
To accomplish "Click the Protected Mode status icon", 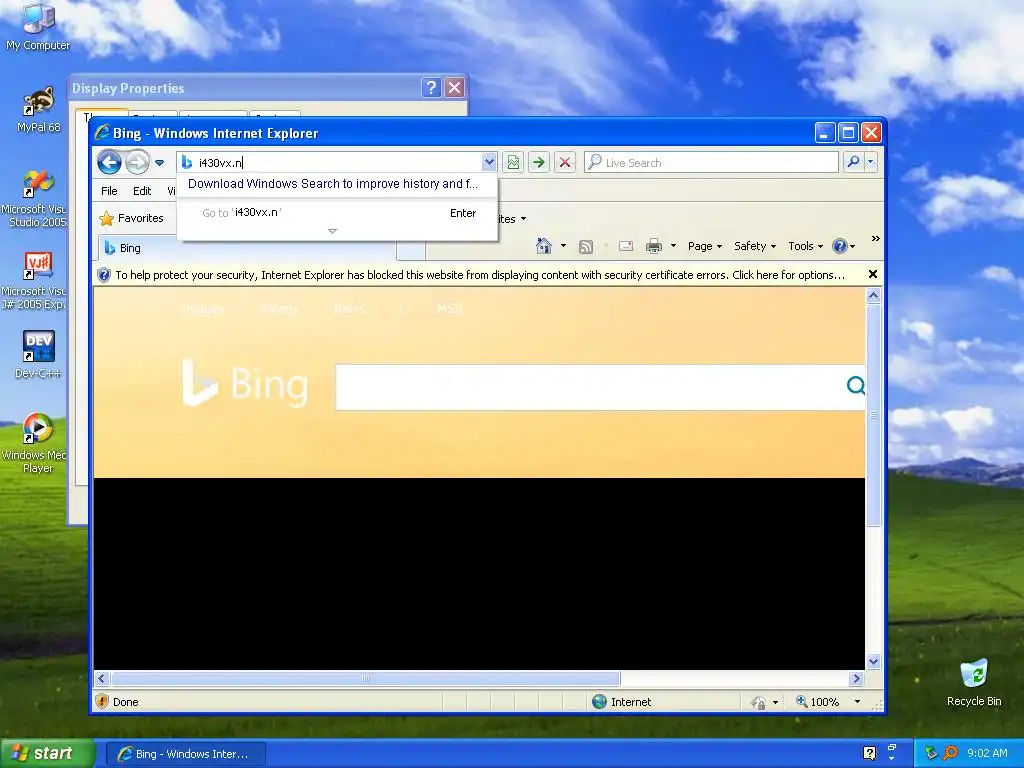I will tap(758, 702).
